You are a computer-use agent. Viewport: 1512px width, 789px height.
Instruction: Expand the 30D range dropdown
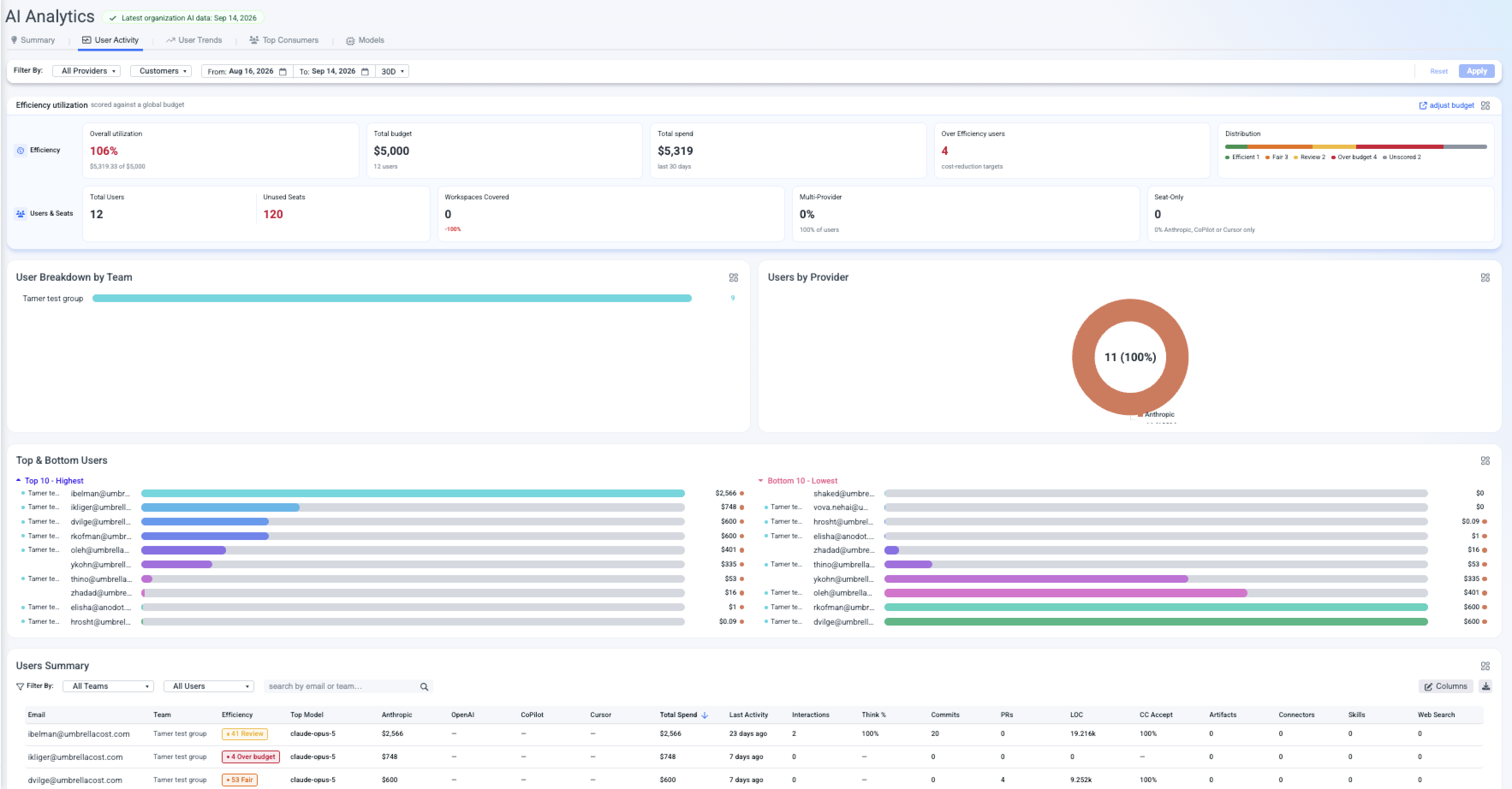(x=392, y=71)
